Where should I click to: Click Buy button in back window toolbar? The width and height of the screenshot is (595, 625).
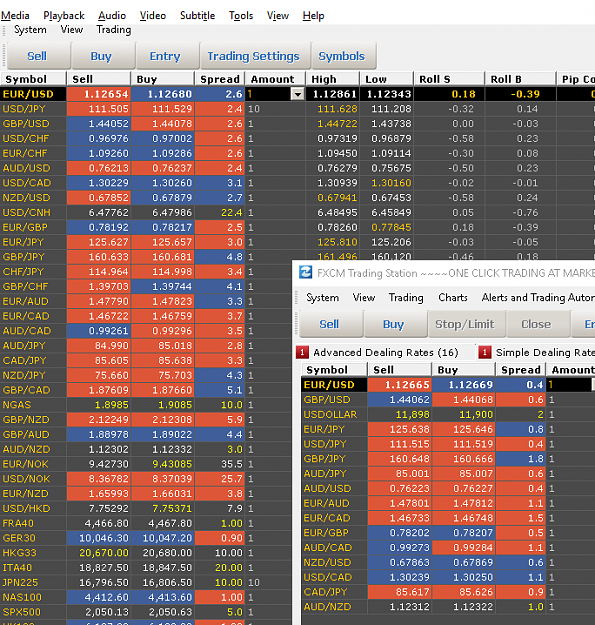101,56
